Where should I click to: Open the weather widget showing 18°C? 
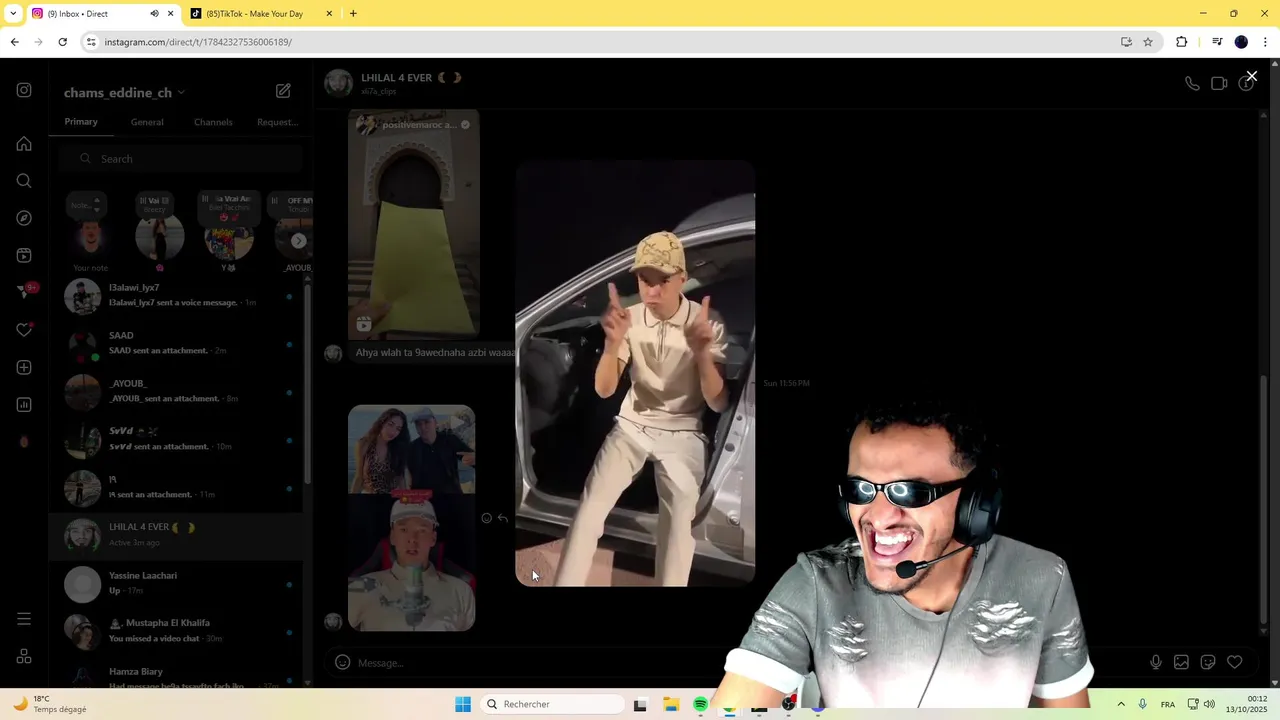pos(50,704)
